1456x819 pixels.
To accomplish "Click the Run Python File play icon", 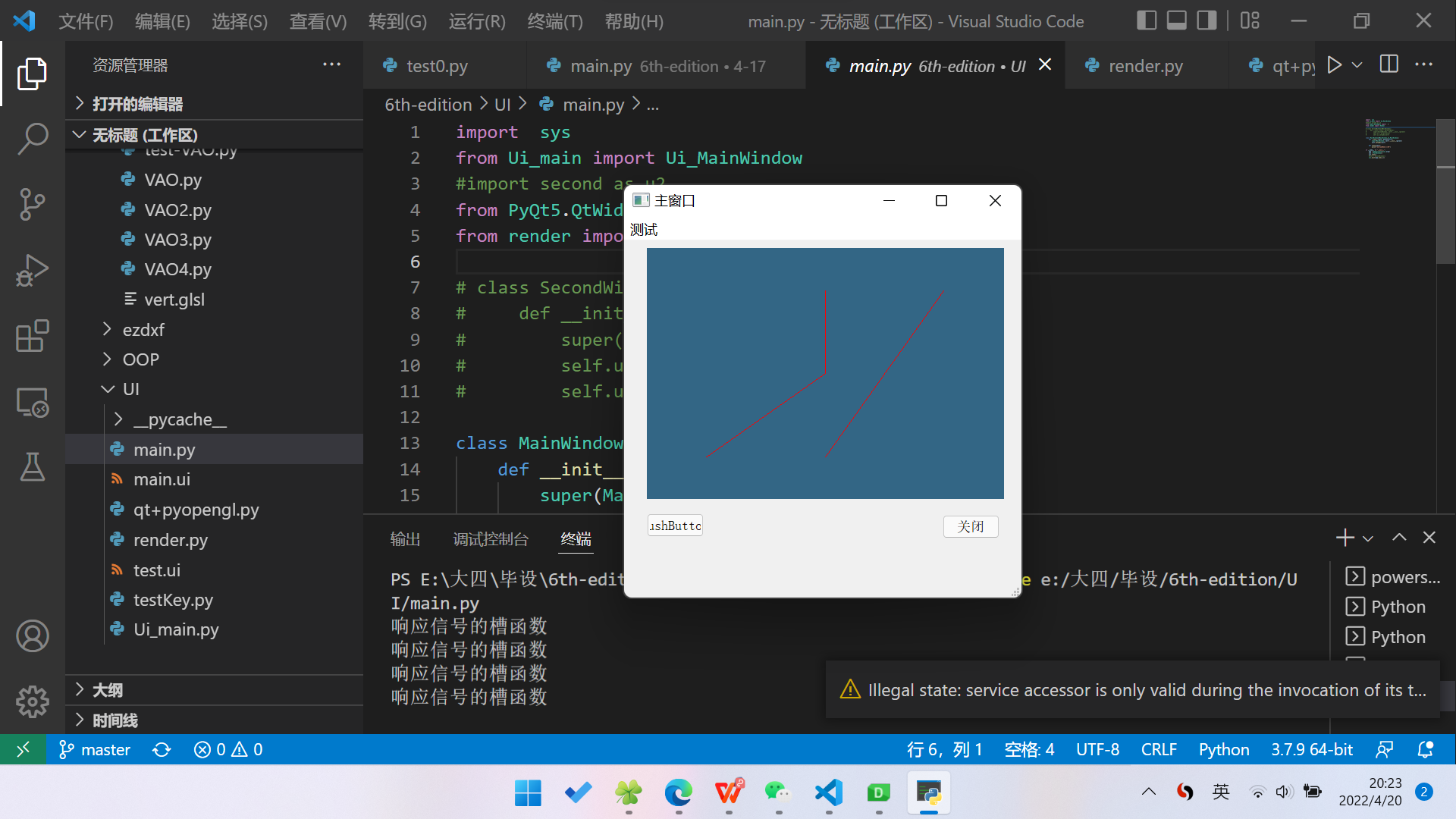I will click(x=1335, y=65).
